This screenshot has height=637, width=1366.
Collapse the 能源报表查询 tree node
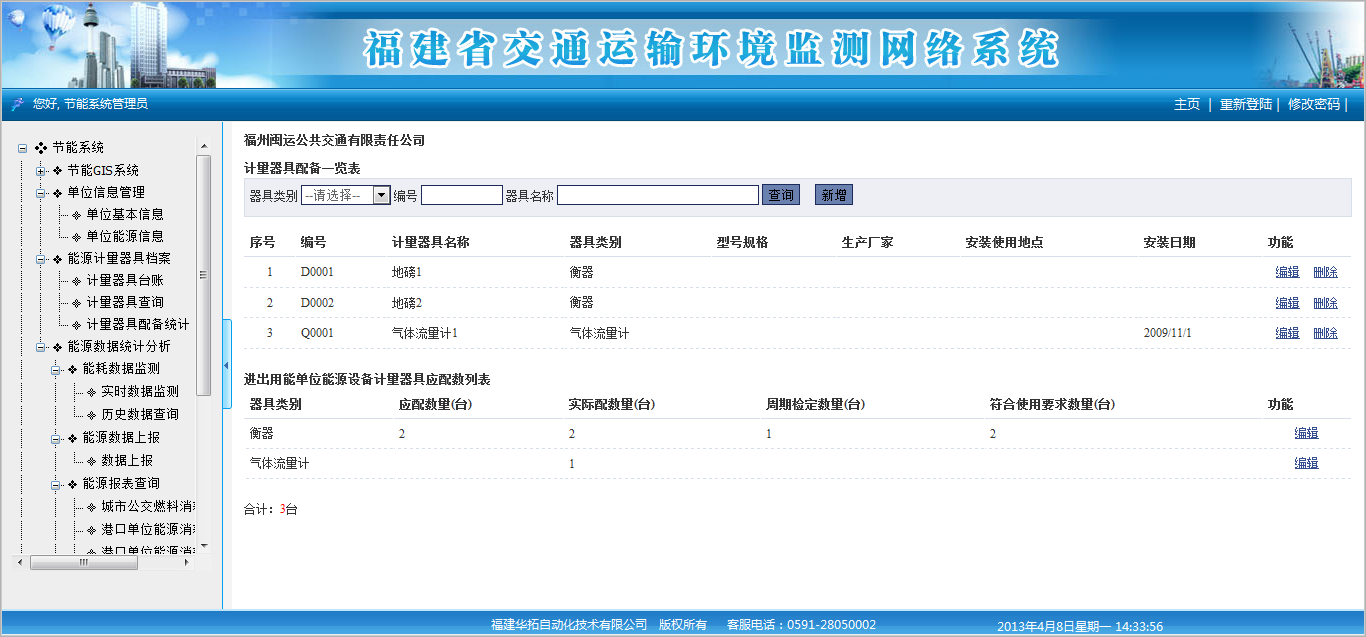coord(56,483)
